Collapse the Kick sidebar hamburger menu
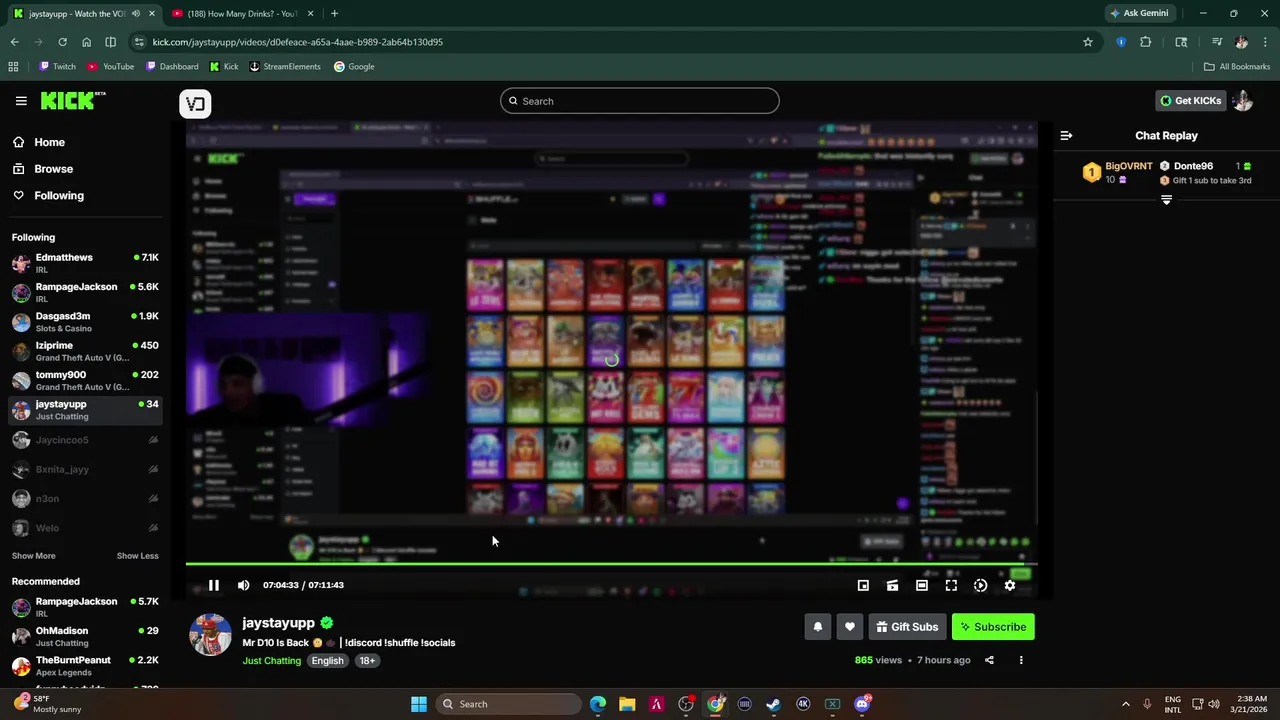 (21, 101)
